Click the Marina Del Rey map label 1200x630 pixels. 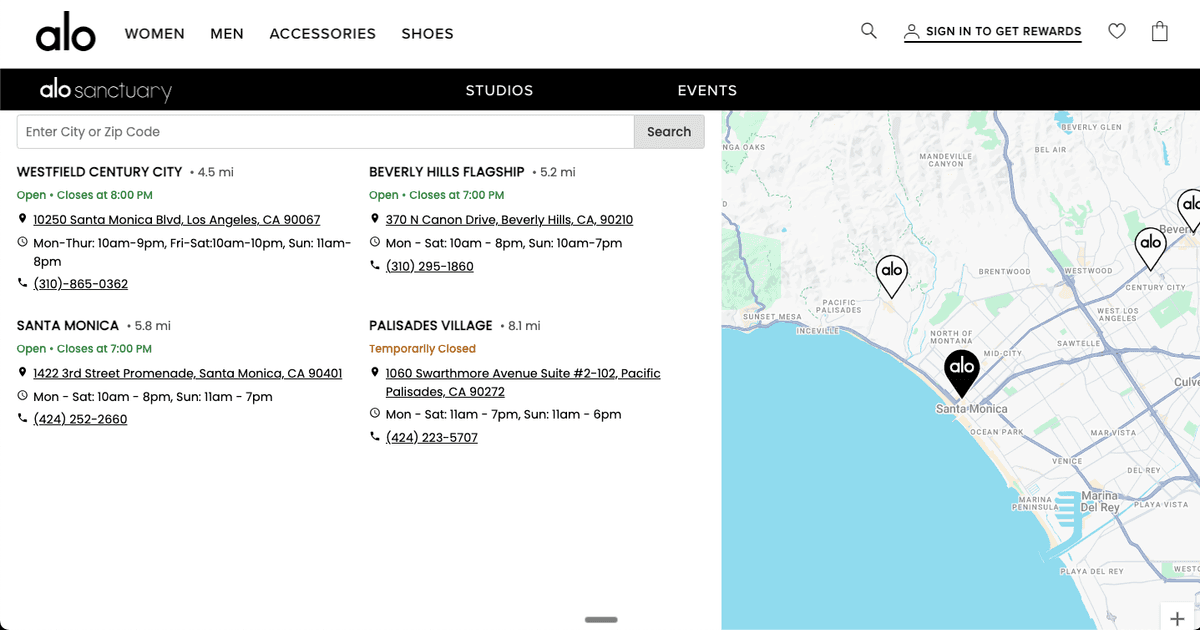click(x=1099, y=502)
